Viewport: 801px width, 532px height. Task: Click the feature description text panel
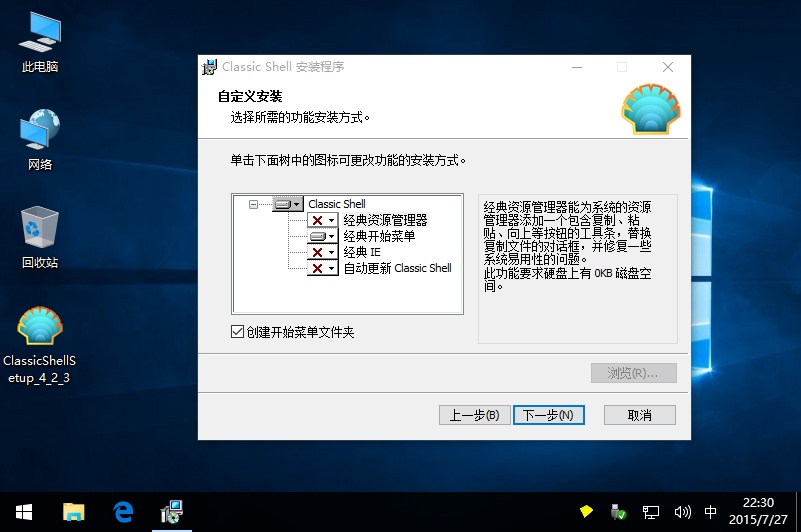pos(578,269)
